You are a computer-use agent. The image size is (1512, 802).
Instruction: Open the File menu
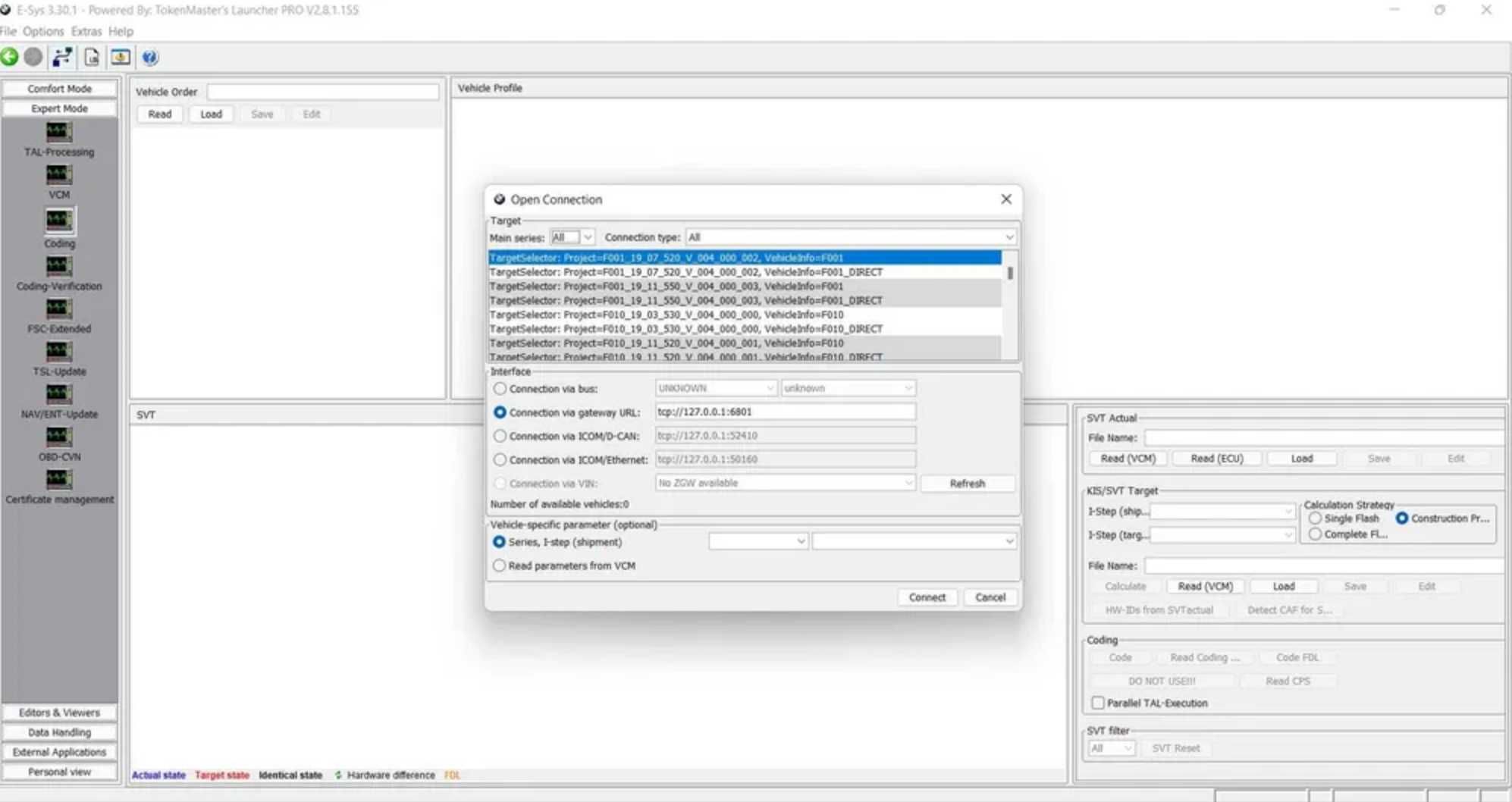tap(8, 31)
